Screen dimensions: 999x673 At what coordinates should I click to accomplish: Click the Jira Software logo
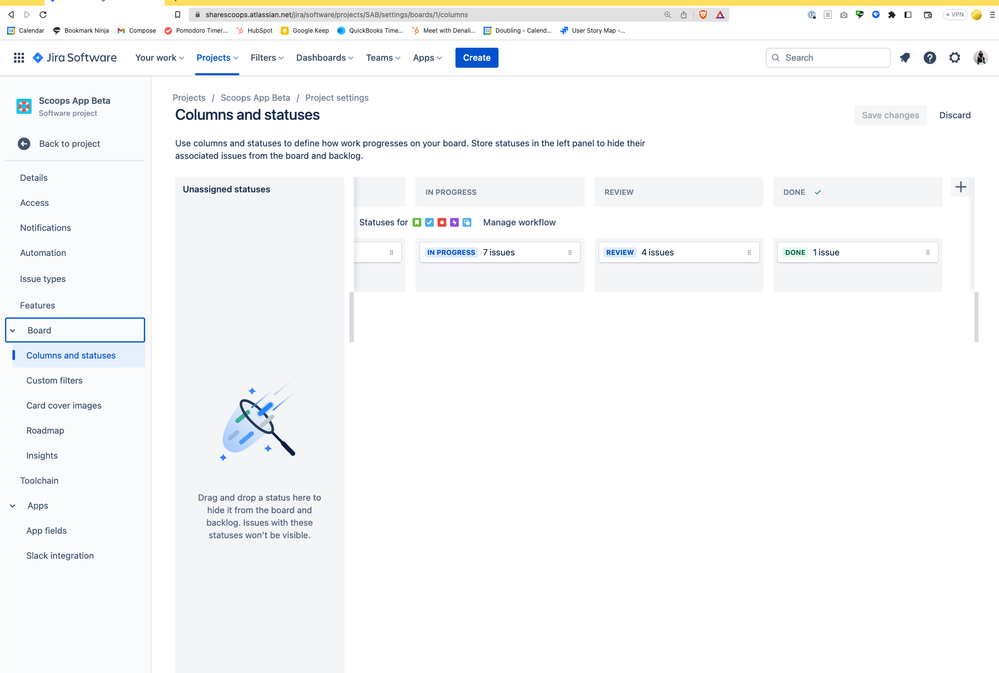[75, 58]
